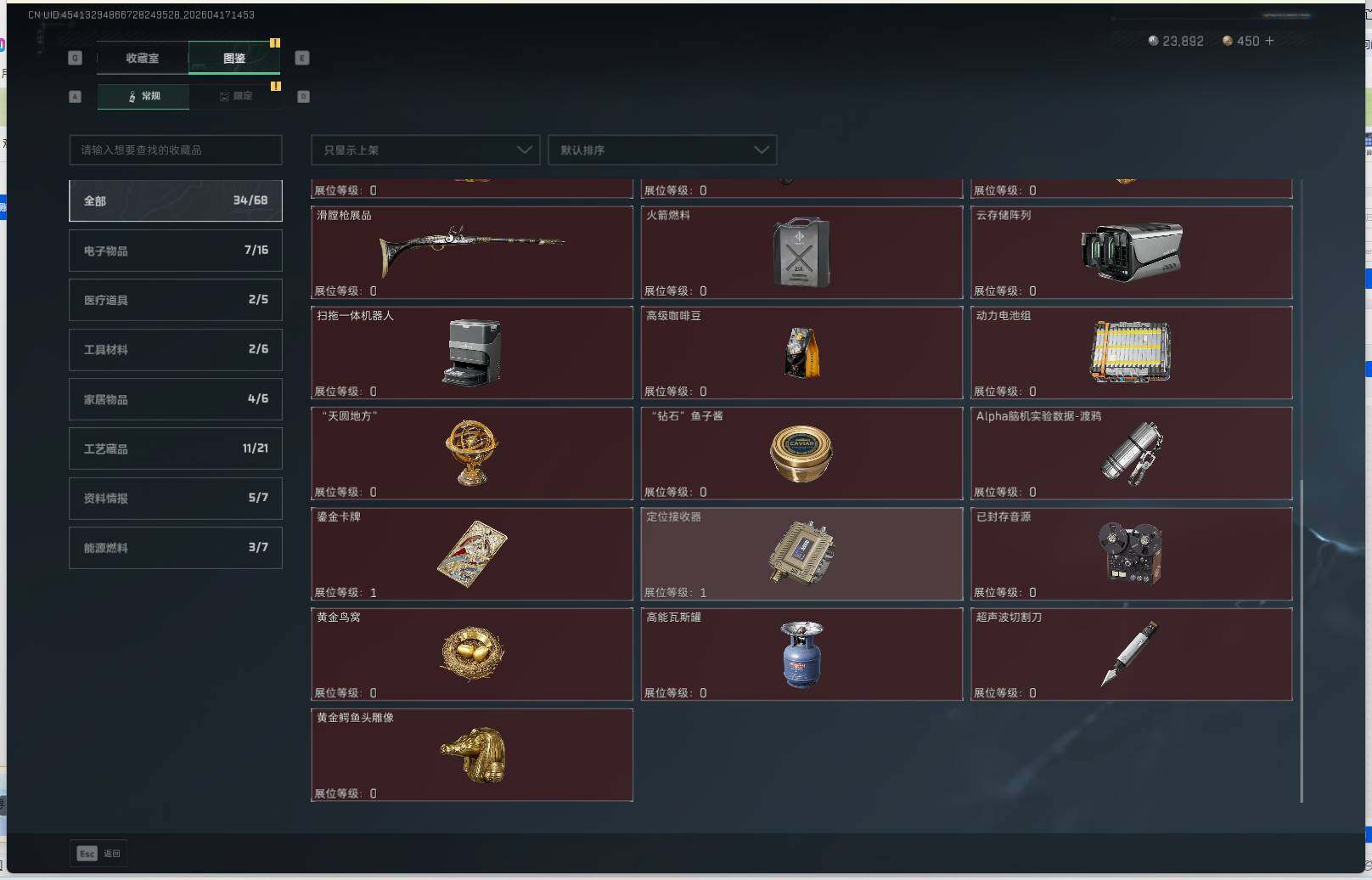This screenshot has height=880, width=1372.
Task: Click the 动力电池组 name label
Action: tap(1004, 315)
